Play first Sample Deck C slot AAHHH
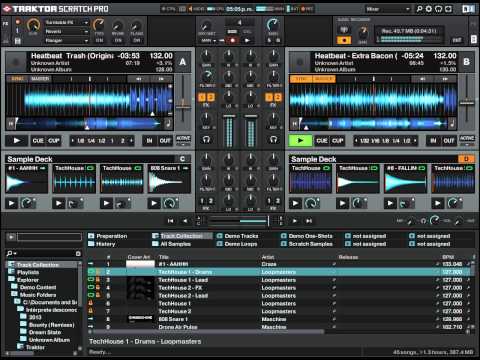The image size is (480, 360). tap(11, 203)
